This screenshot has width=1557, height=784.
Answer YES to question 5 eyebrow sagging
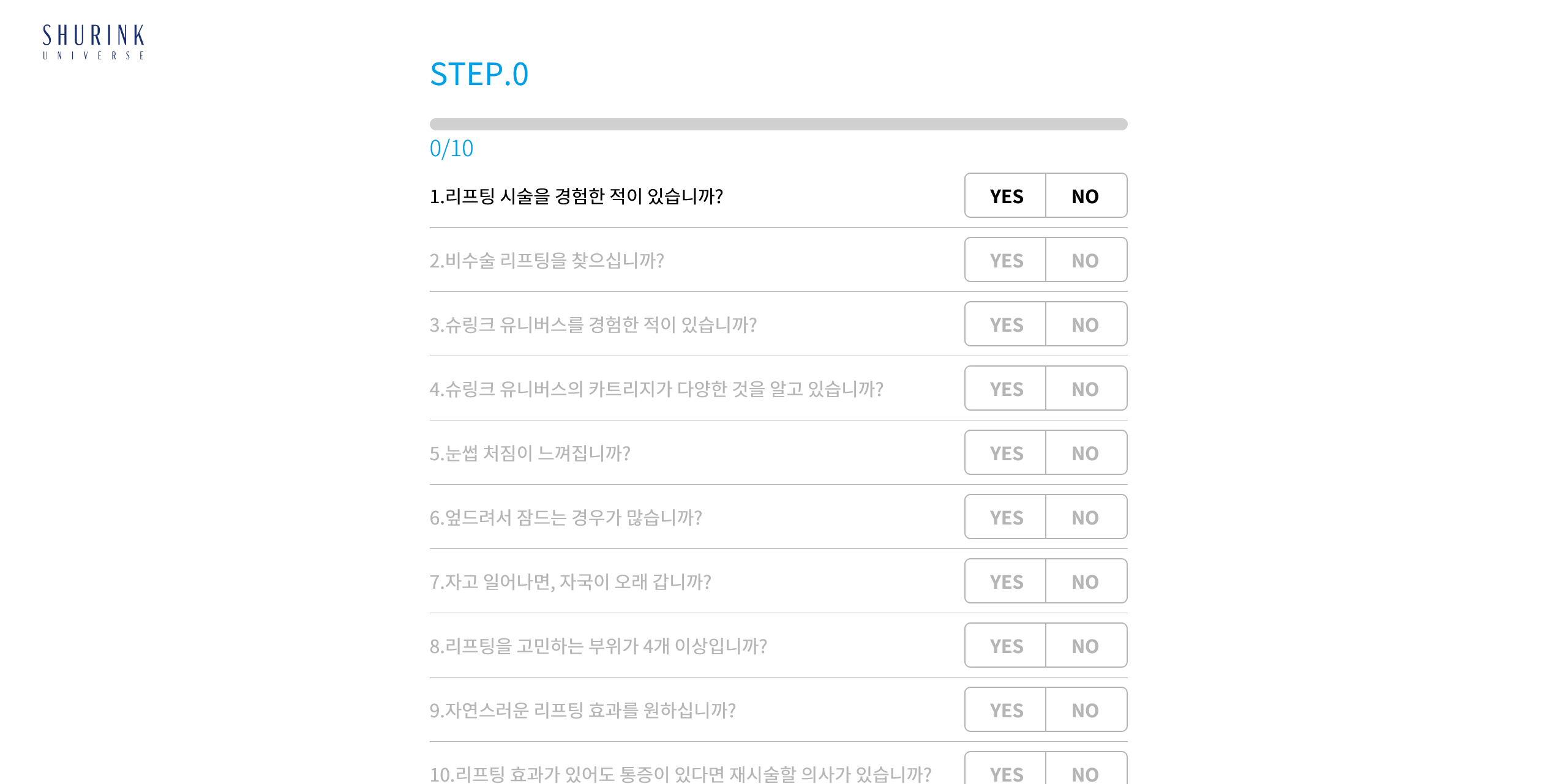coord(1005,453)
